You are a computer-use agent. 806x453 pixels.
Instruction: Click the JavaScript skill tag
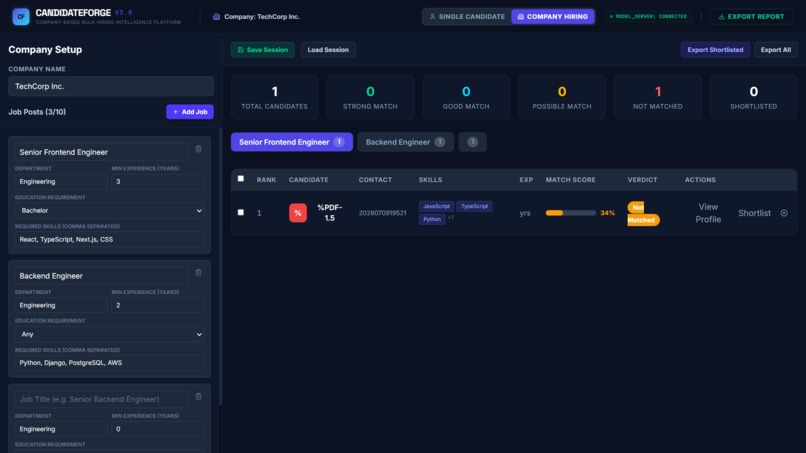436,206
